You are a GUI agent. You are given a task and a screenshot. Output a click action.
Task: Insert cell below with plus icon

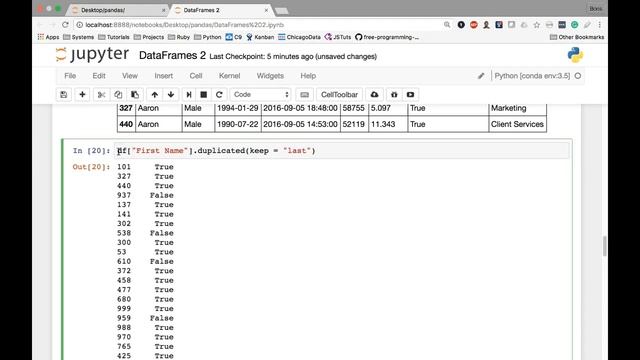[82, 95]
